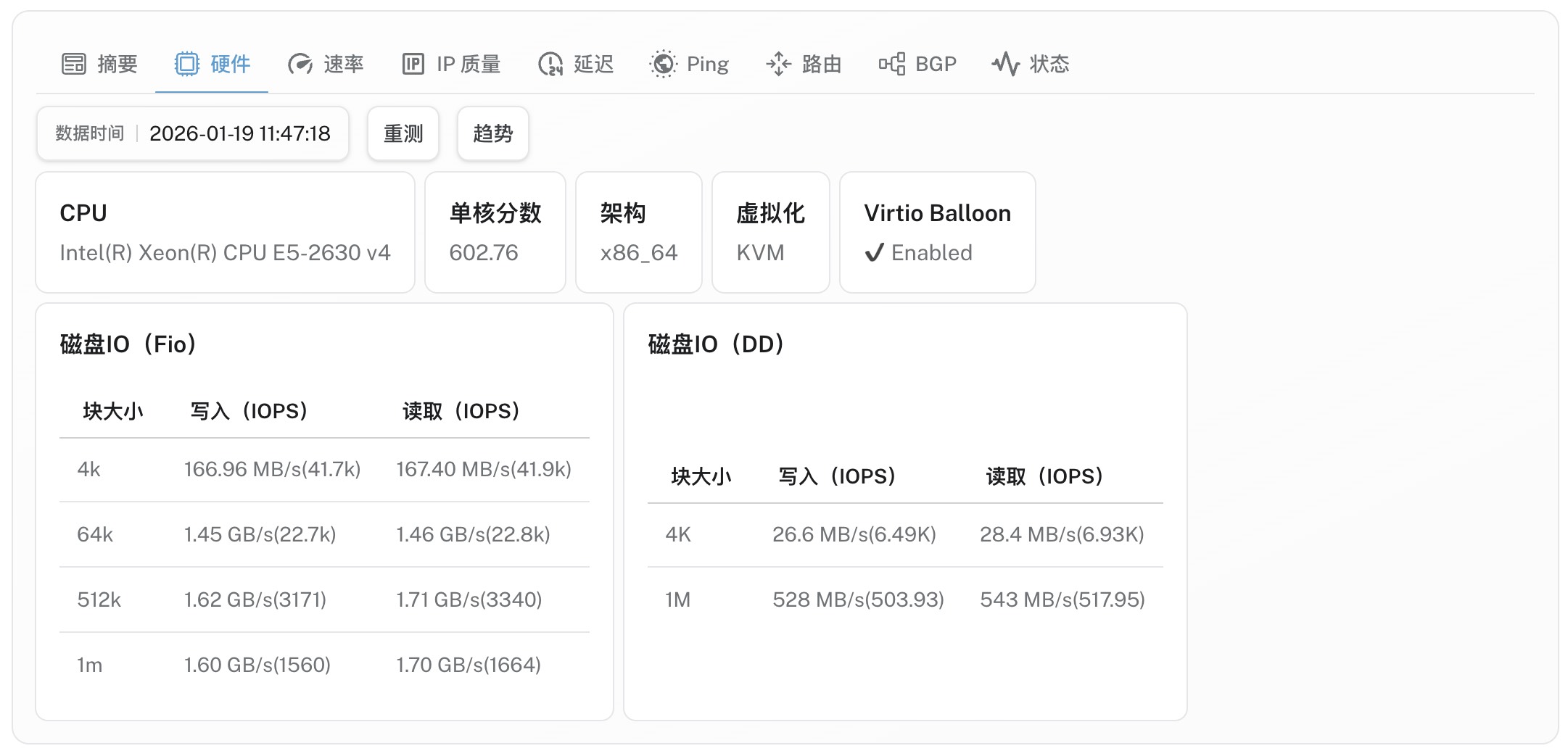Go to the 状态 status tab
Viewport: 1568px width, 751px height.
point(1049,65)
